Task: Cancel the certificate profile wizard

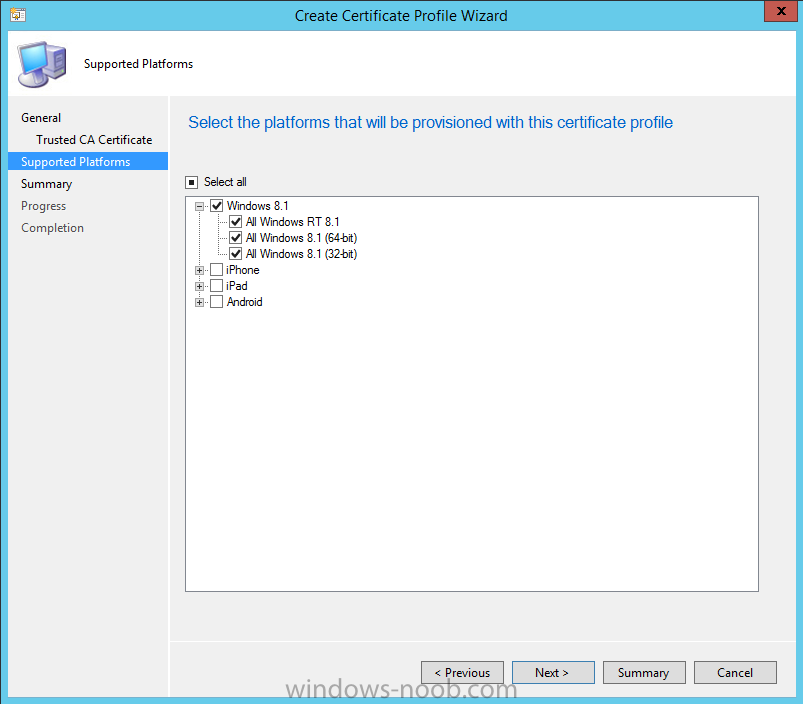Action: click(x=735, y=672)
